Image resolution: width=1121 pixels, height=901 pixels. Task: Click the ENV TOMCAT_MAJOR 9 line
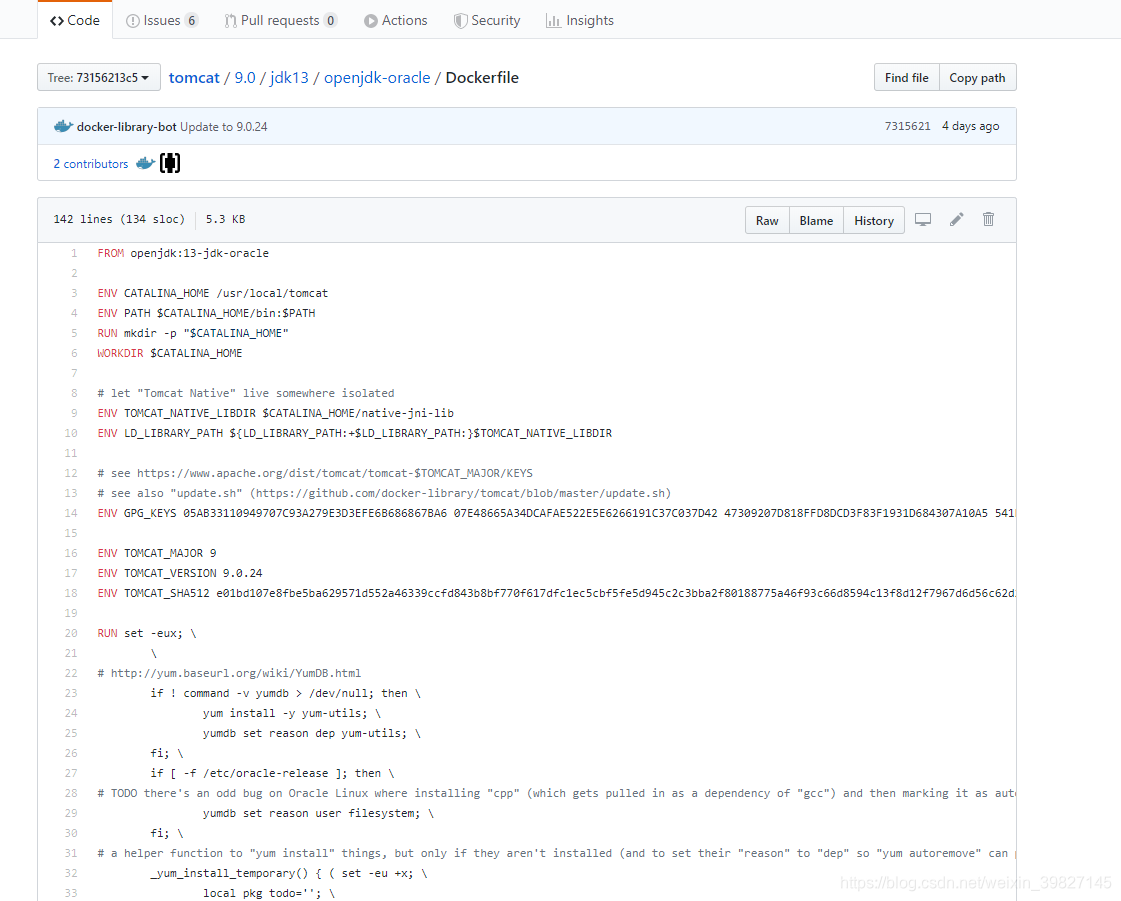pos(157,553)
